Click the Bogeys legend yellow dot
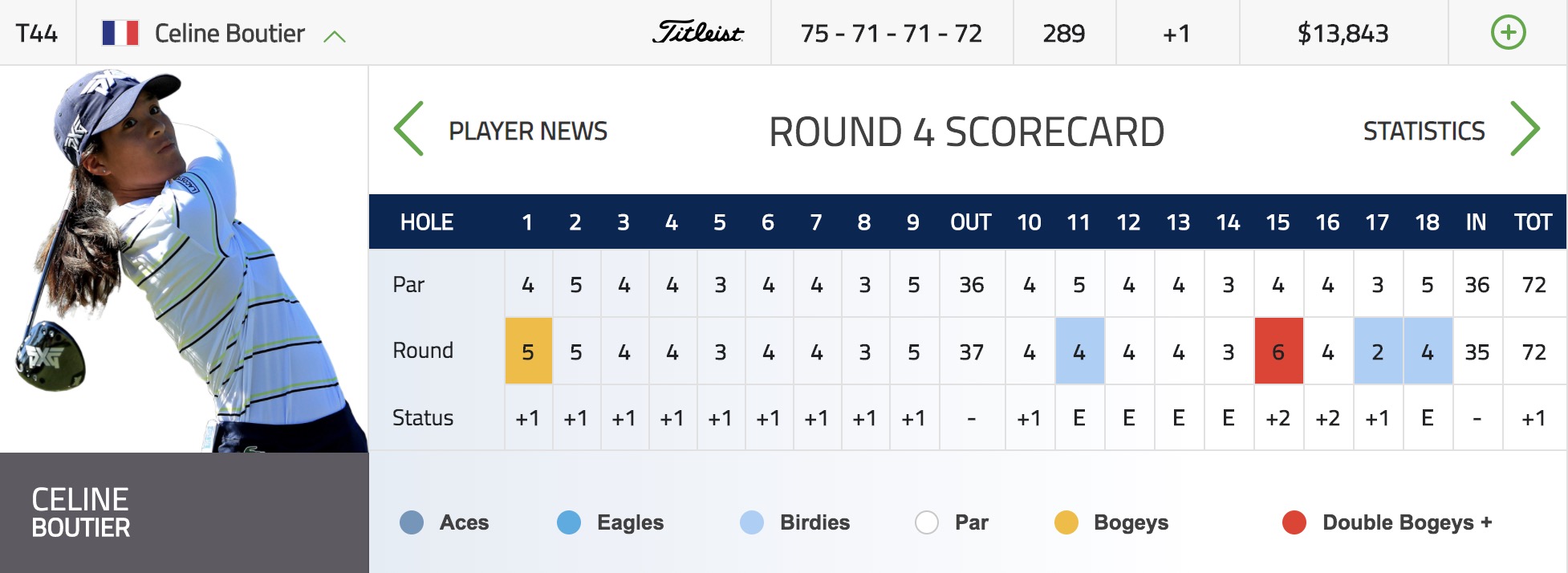1568x573 pixels. pyautogui.click(x=1066, y=522)
